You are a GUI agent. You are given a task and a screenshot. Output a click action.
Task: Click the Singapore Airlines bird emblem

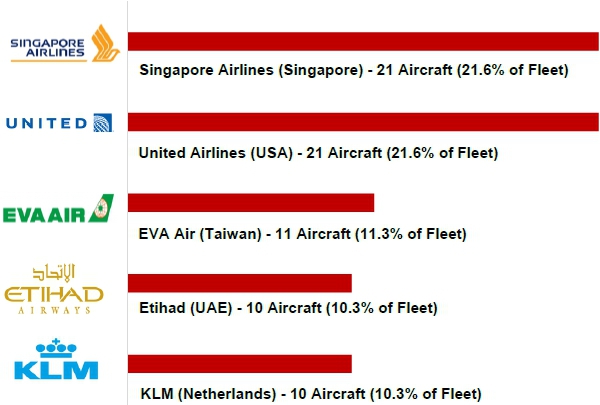pos(105,44)
